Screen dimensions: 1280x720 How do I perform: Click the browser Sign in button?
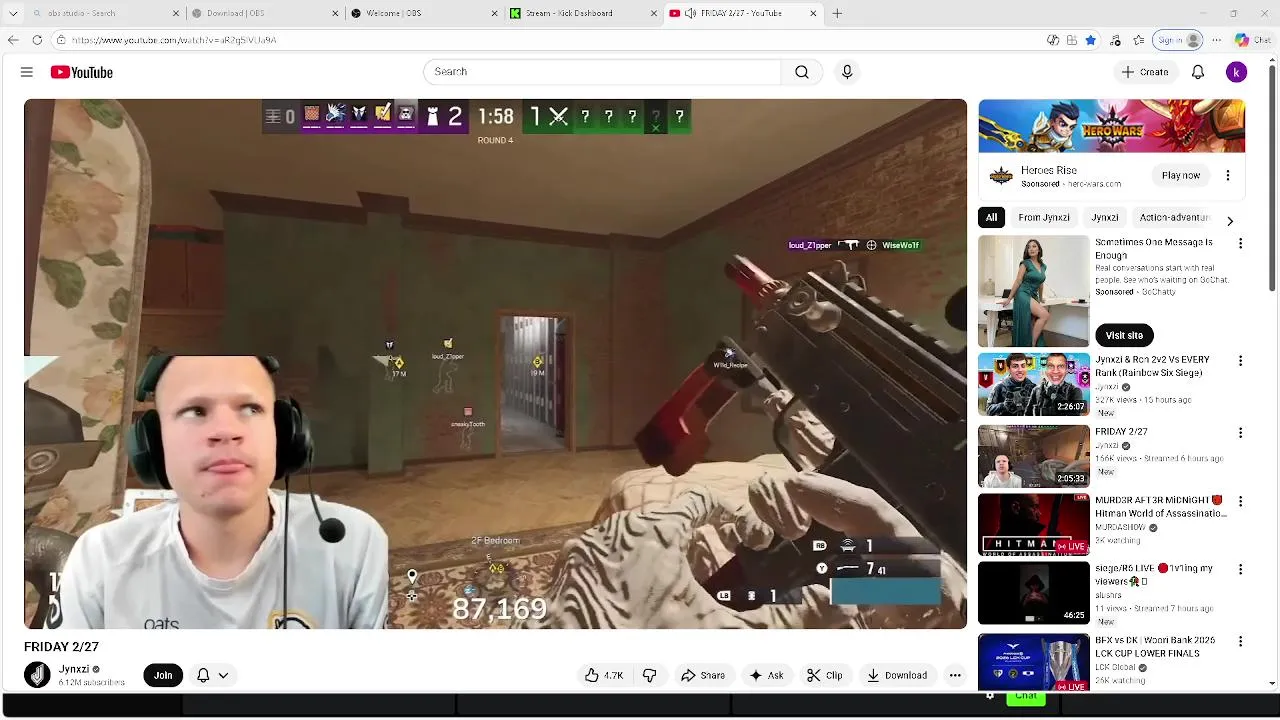[x=1178, y=40]
